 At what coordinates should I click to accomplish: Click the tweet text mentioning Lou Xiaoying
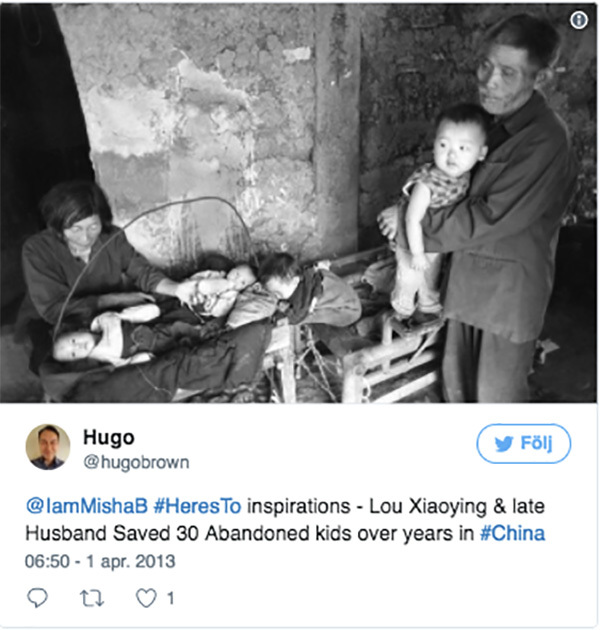[x=285, y=520]
